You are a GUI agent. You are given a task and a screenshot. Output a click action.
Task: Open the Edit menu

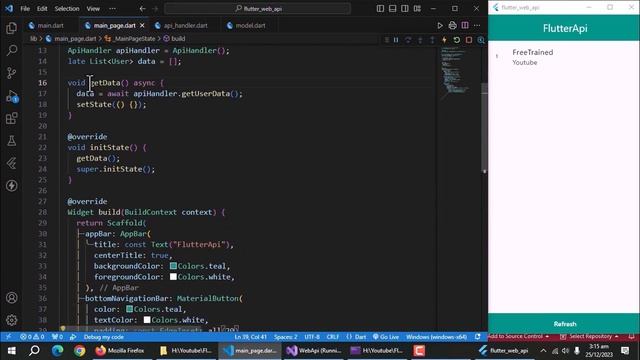42,9
